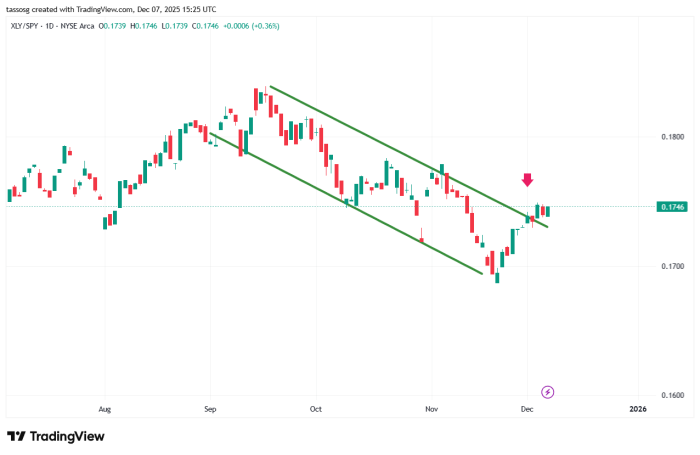The height and width of the screenshot is (455, 700).
Task: Click the Oct label on time axis
Action: point(316,409)
